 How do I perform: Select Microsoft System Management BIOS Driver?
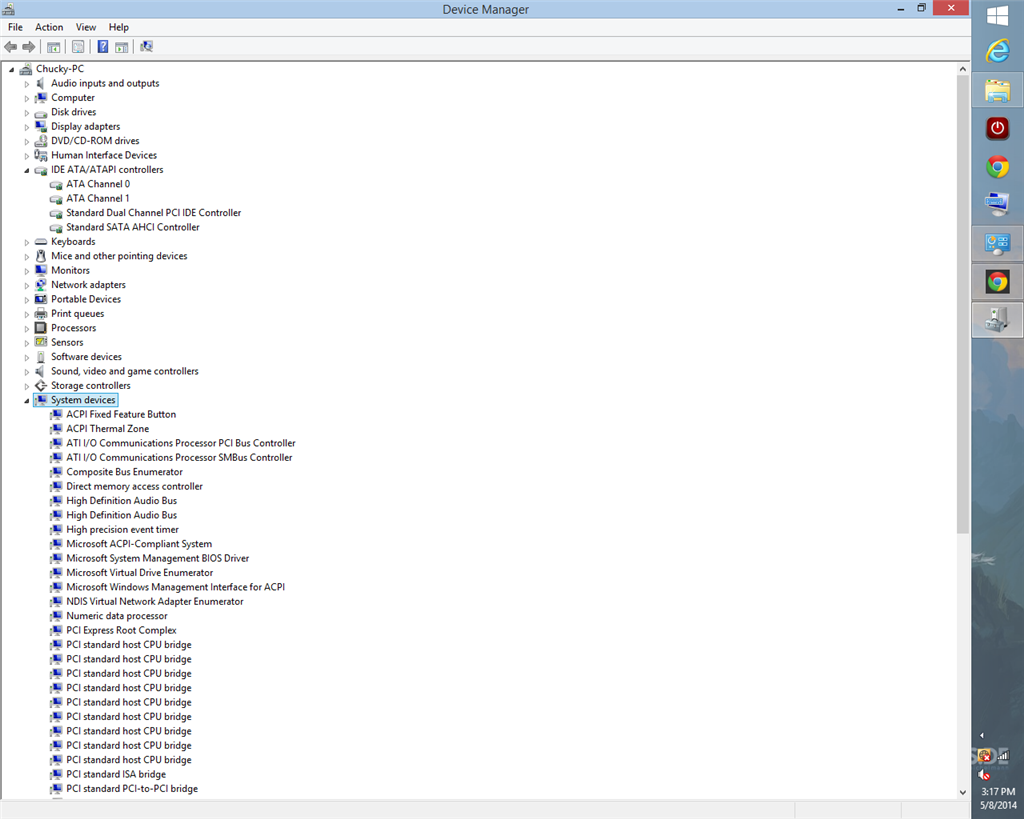[157, 558]
